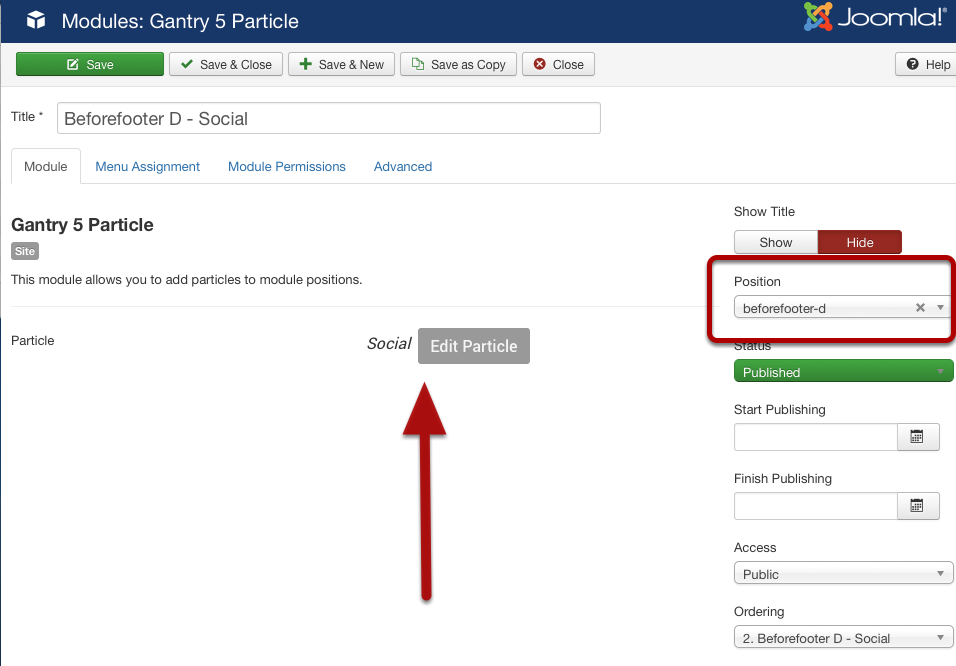
Task: Click the module description text
Action: pos(187,279)
